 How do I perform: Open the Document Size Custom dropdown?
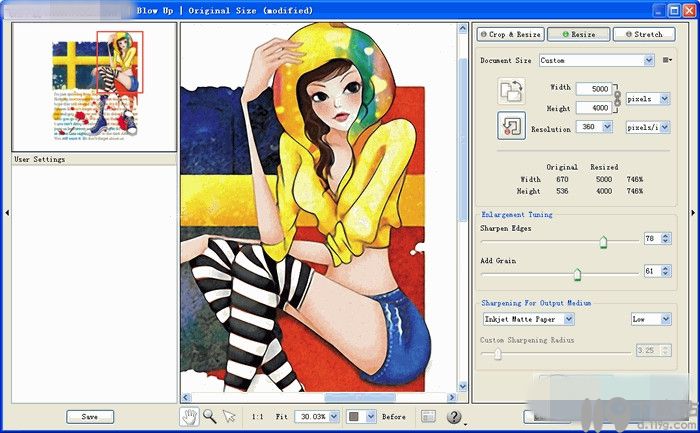(597, 60)
